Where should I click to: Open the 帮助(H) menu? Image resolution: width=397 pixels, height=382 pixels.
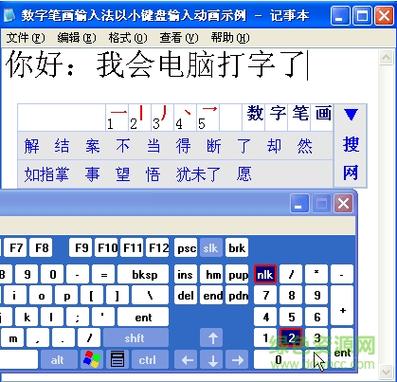230,38
